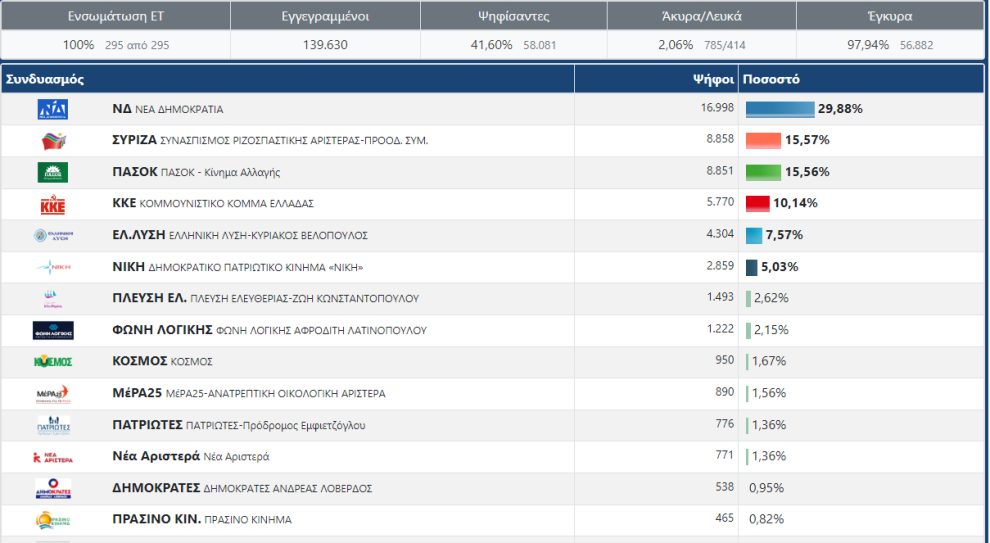Open the ΝΙΚΗ party name link
This screenshot has height=543, width=990.
pos(128,267)
